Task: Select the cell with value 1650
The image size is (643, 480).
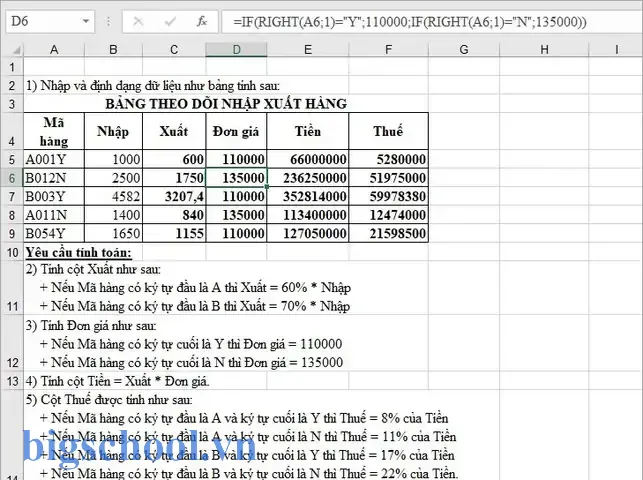Action: pyautogui.click(x=114, y=233)
